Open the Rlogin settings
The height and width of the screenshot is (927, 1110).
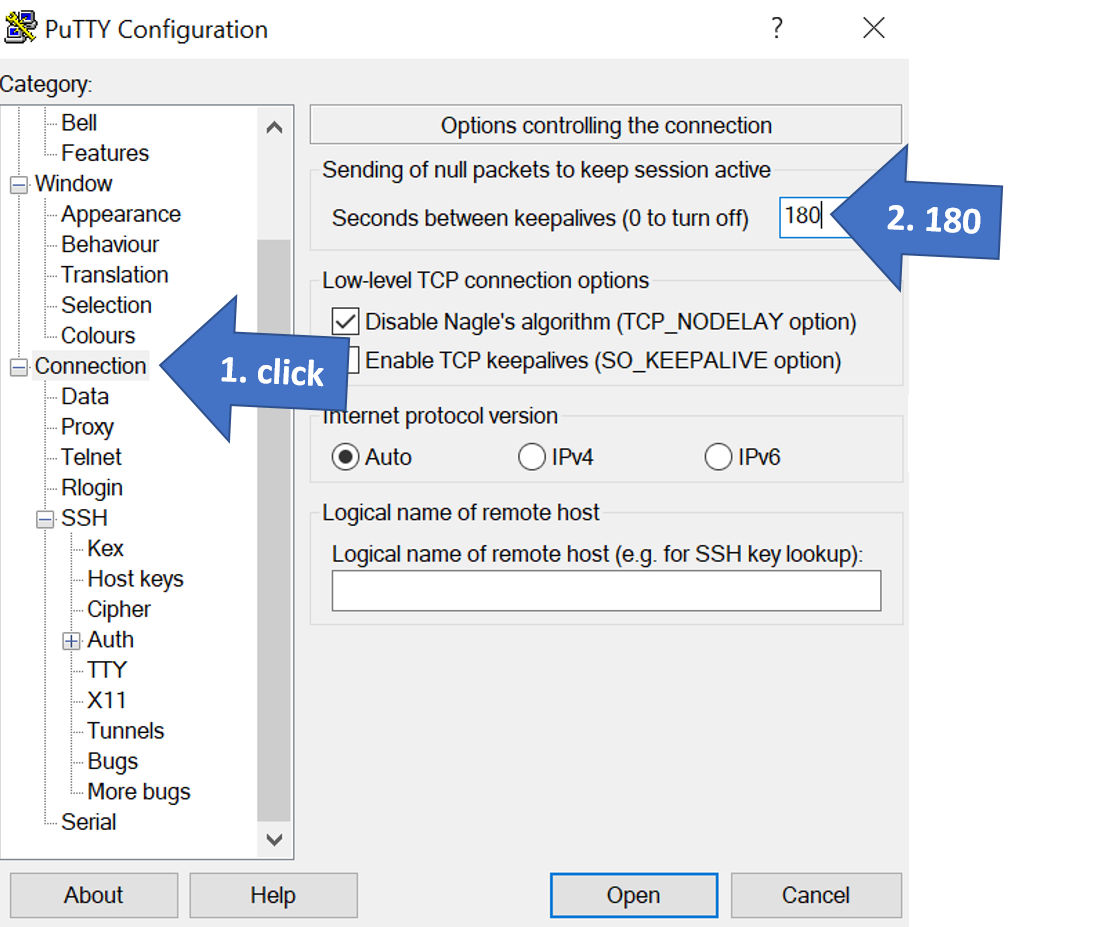(x=91, y=488)
